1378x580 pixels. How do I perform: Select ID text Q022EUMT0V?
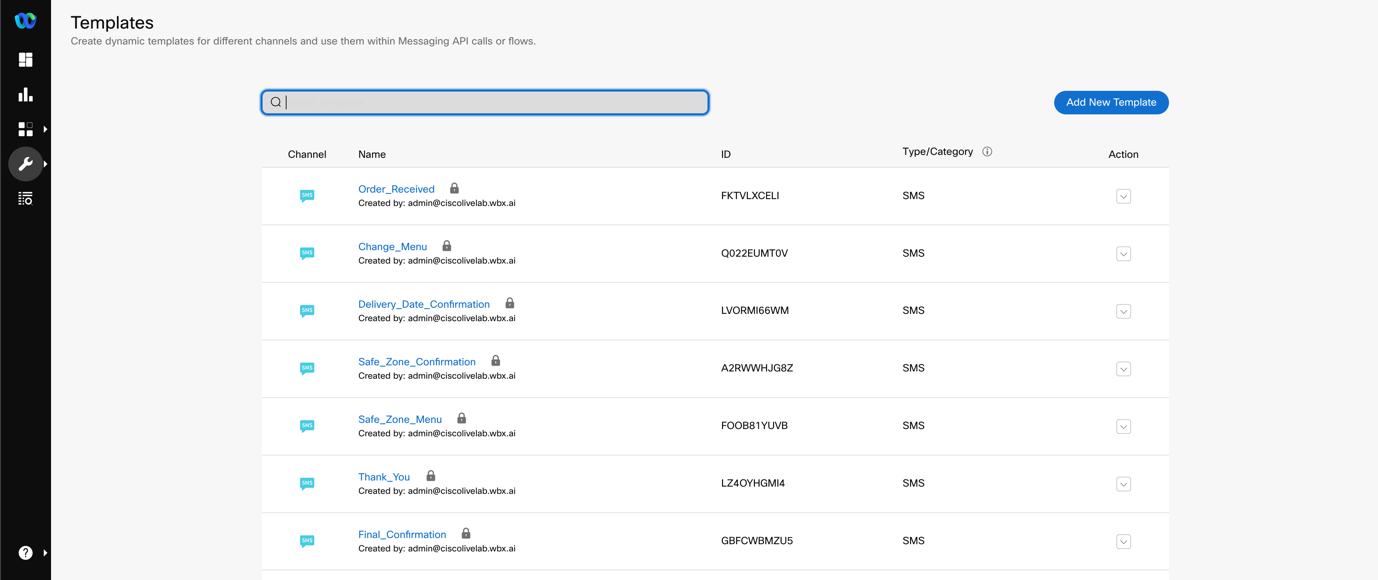(x=754, y=253)
